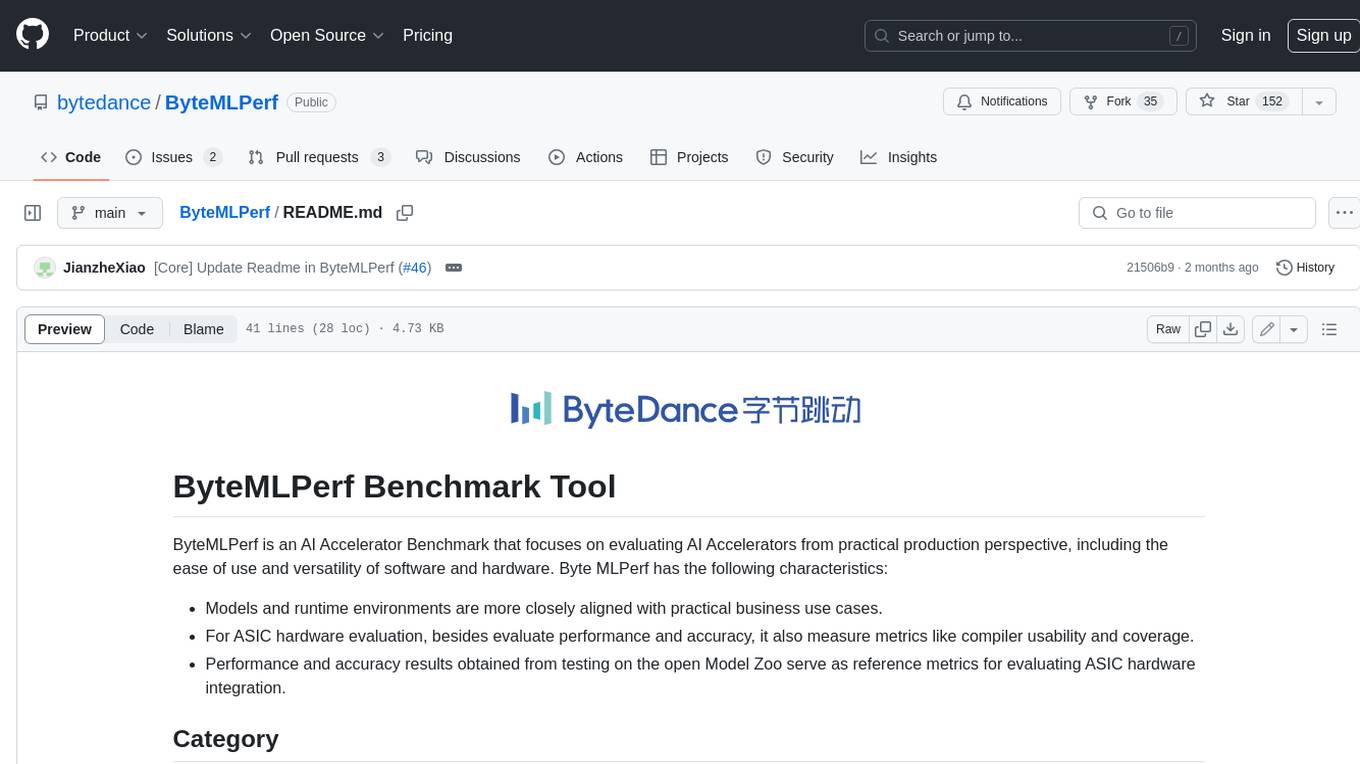The height and width of the screenshot is (764, 1360).
Task: Expand the Solutions menu
Action: click(209, 35)
